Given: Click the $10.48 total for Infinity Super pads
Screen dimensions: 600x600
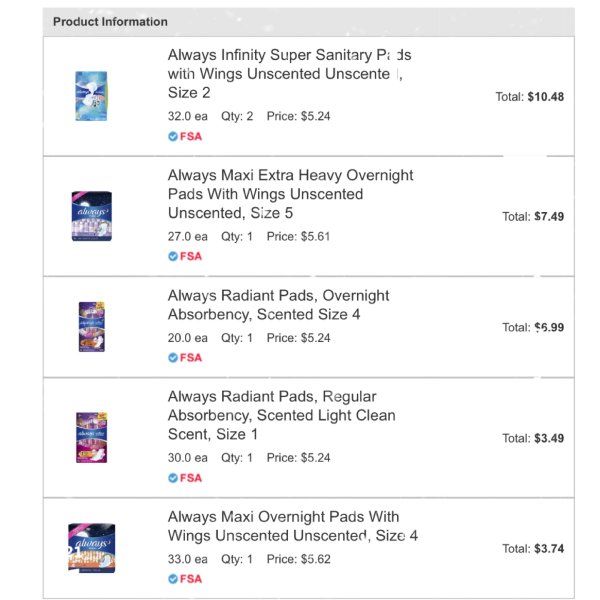Looking at the screenshot, I should coord(530,96).
